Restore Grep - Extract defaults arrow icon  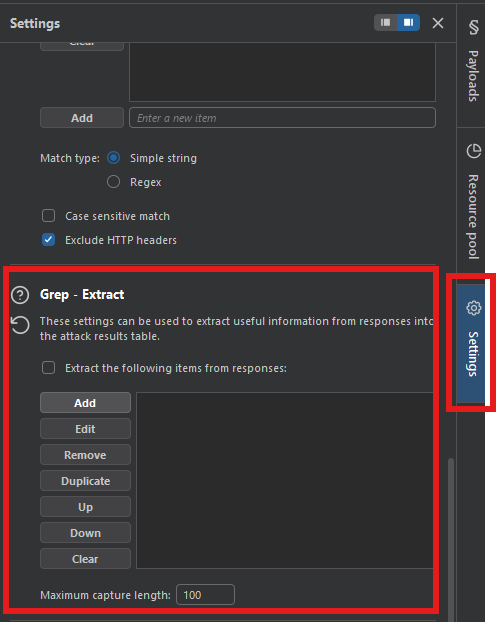[x=20, y=325]
